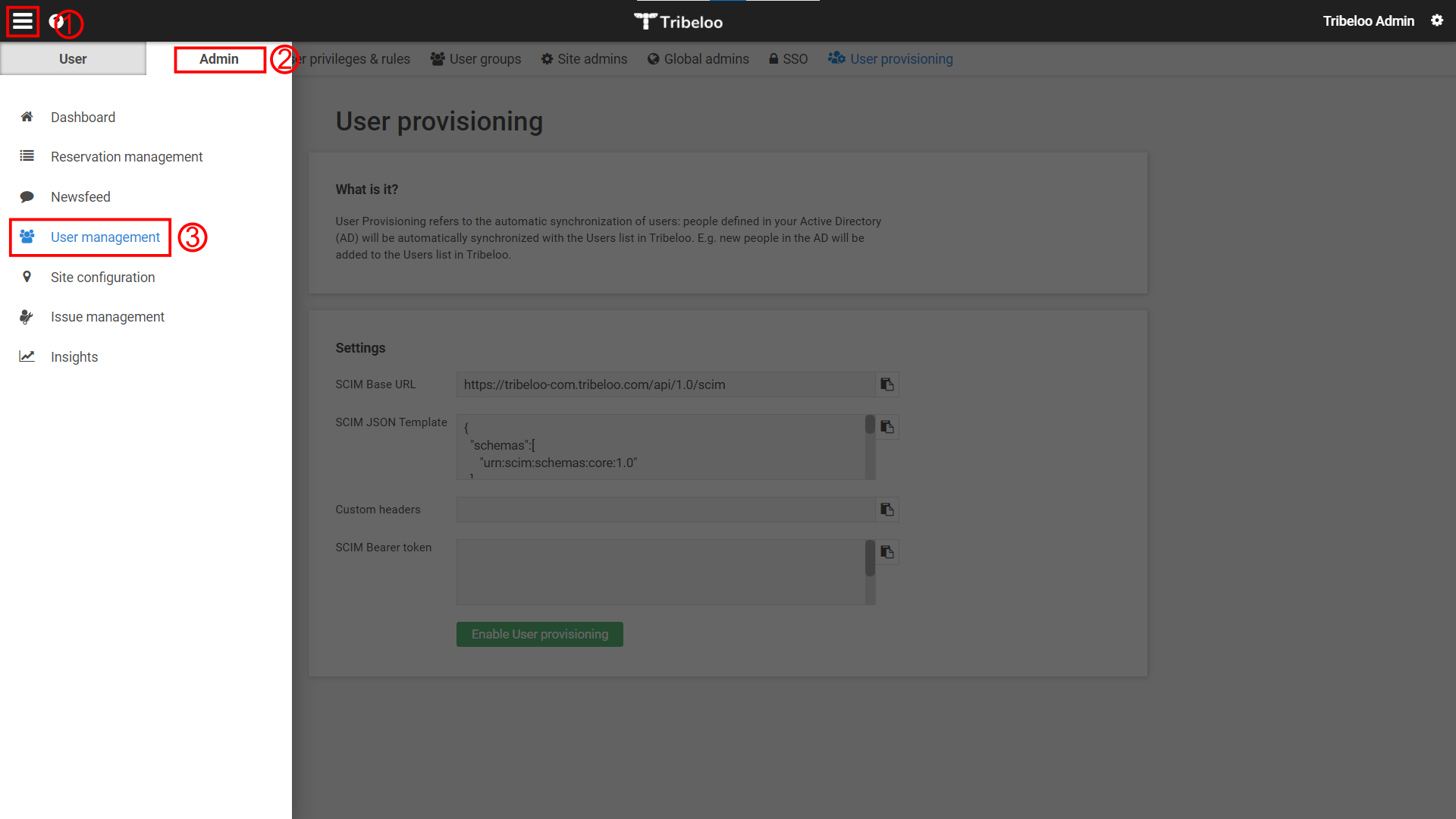This screenshot has width=1456, height=819.
Task: Click the SCIM Bearer token input field
Action: [x=665, y=572]
